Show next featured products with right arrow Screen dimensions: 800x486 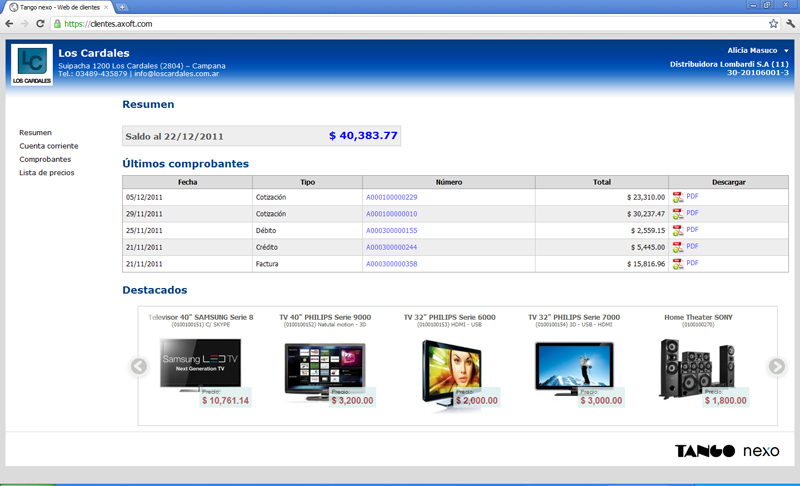tap(777, 366)
